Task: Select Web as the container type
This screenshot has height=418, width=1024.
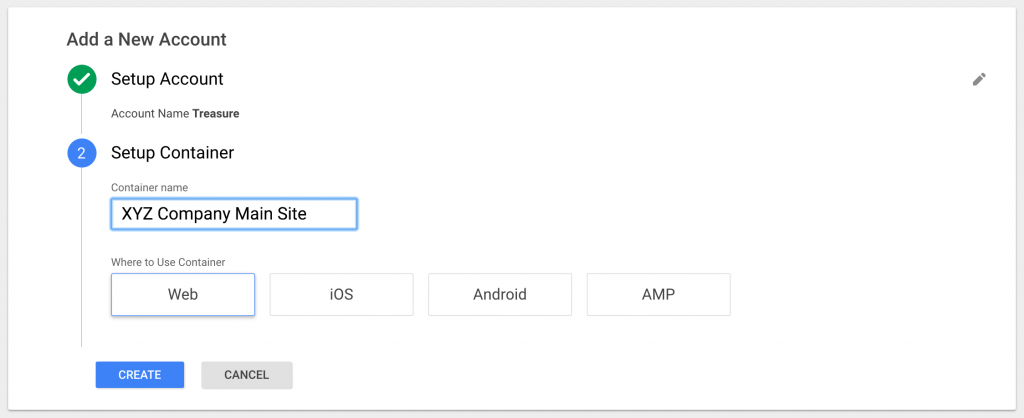Action: pyautogui.click(x=183, y=295)
